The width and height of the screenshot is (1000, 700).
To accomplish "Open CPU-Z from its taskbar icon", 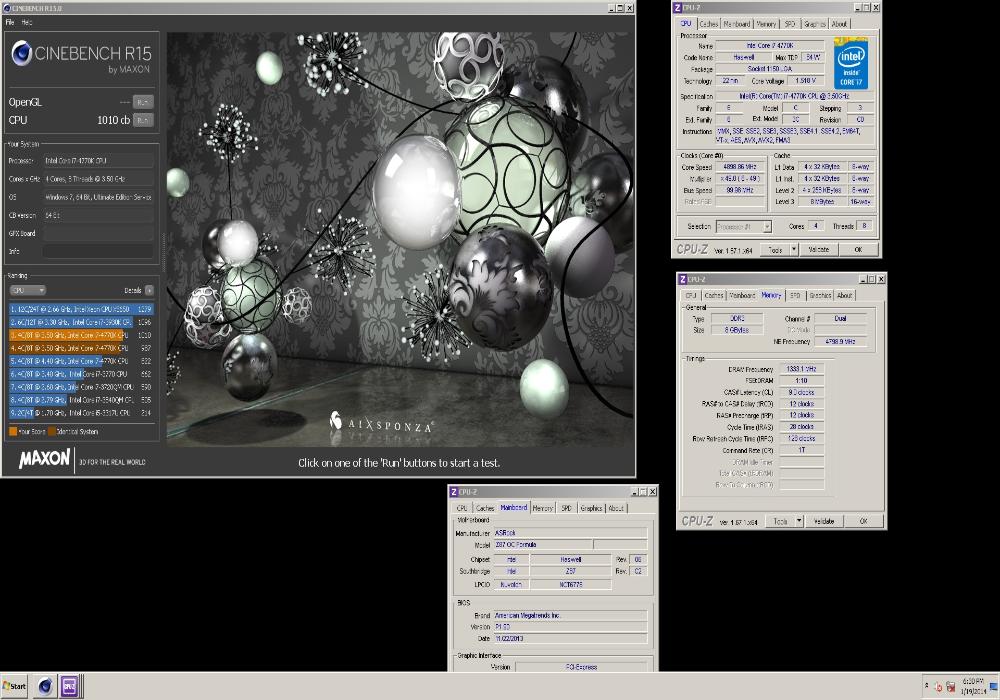I will point(69,686).
